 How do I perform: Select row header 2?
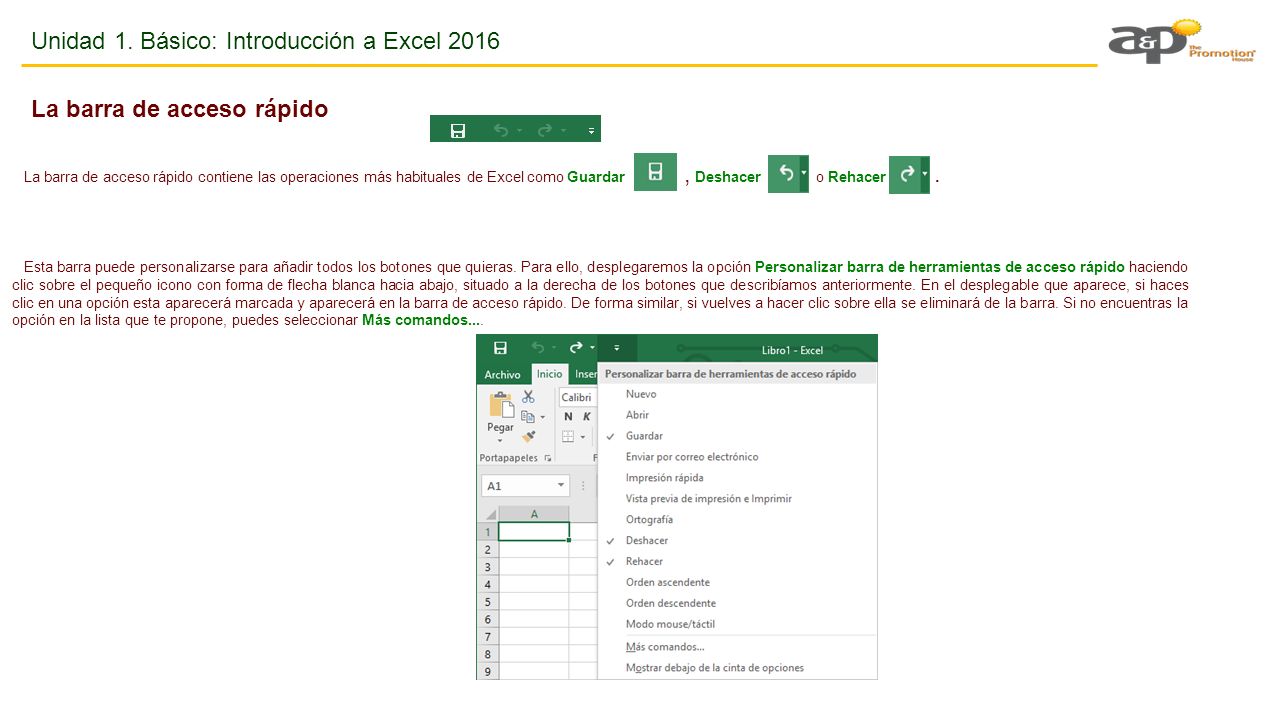(x=488, y=550)
